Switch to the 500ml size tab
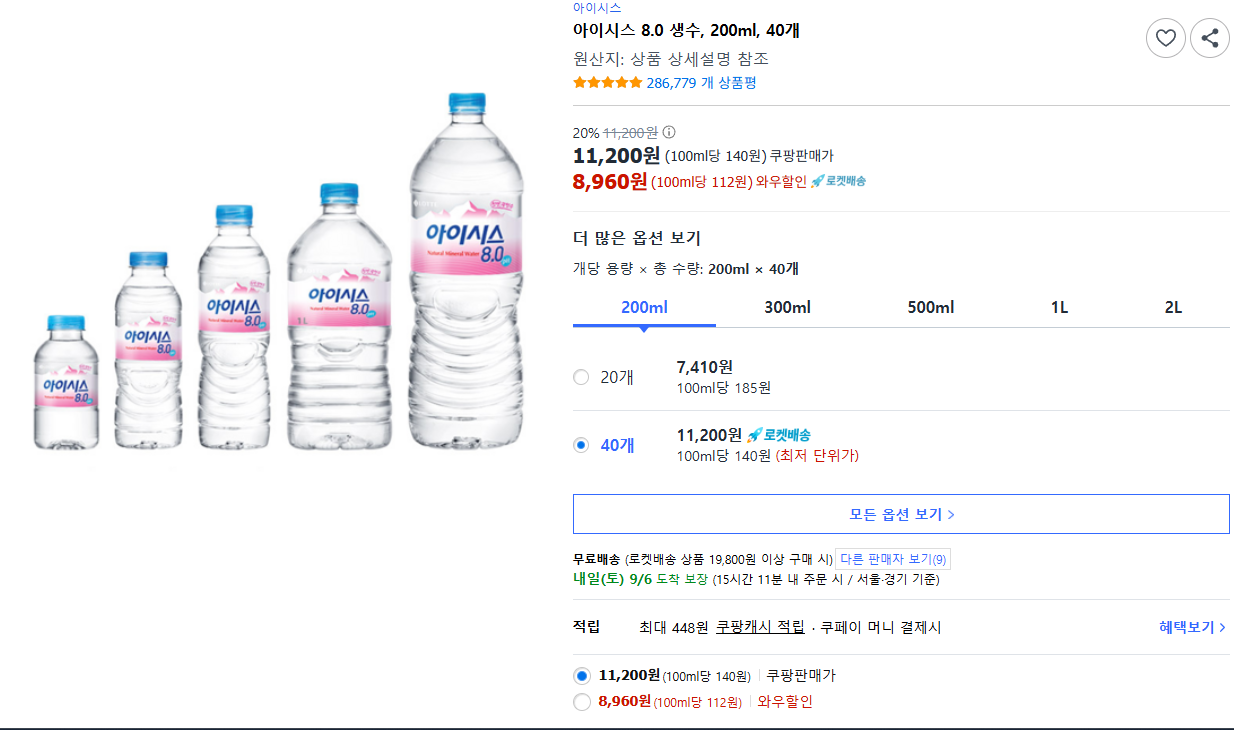 (931, 307)
